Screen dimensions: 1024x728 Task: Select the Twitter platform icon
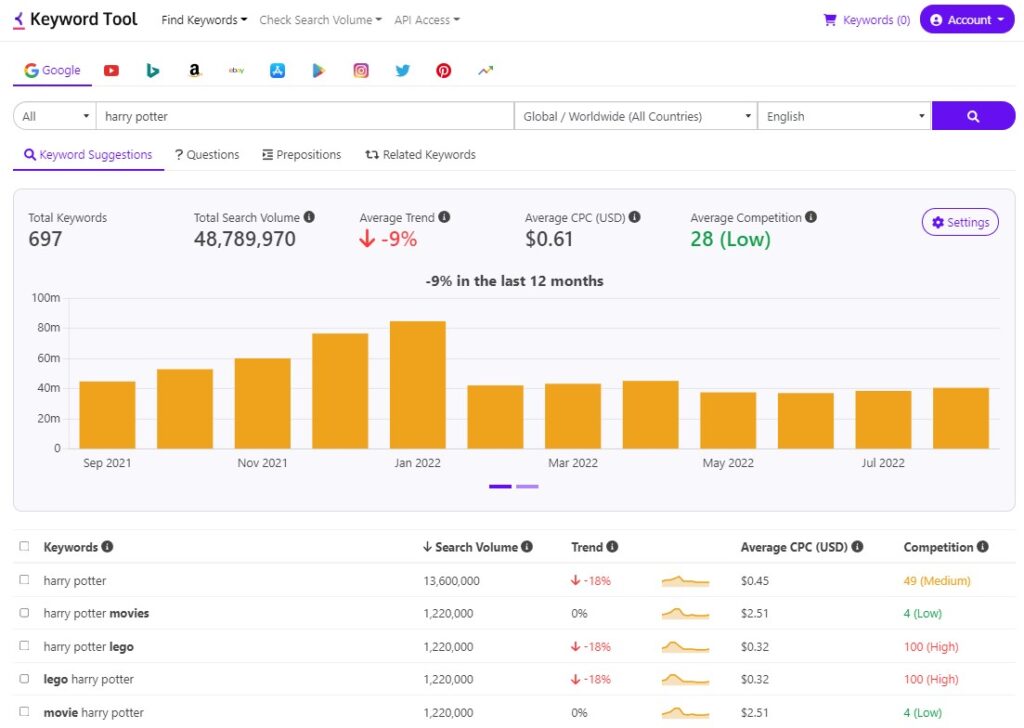[x=403, y=71]
